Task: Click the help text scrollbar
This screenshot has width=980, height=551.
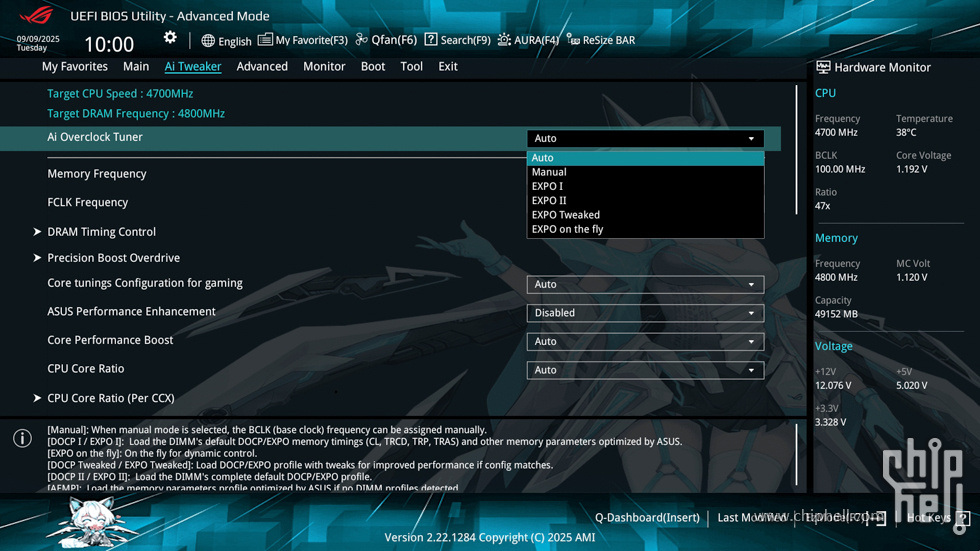Action: (x=796, y=454)
